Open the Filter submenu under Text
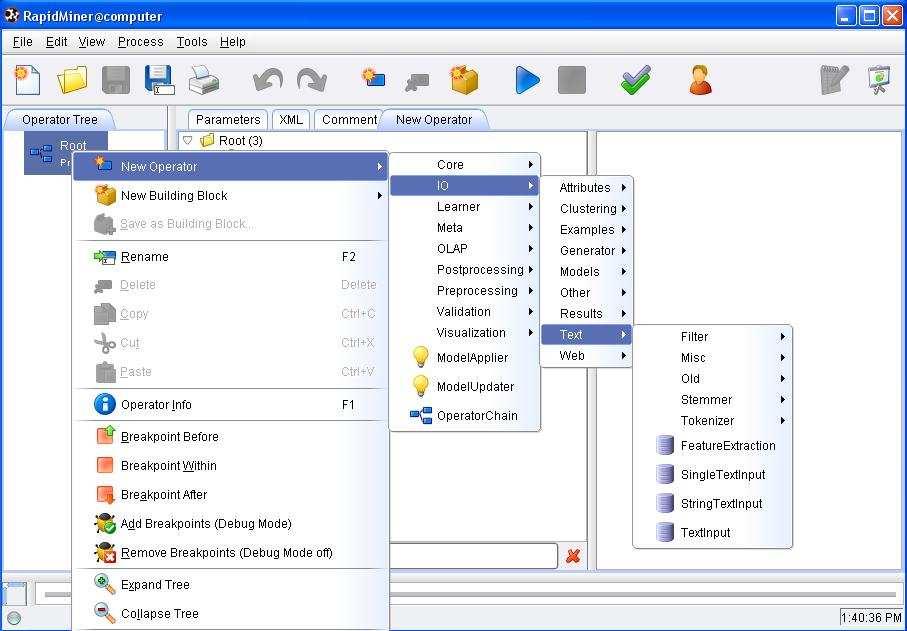This screenshot has width=907, height=631. [x=713, y=337]
